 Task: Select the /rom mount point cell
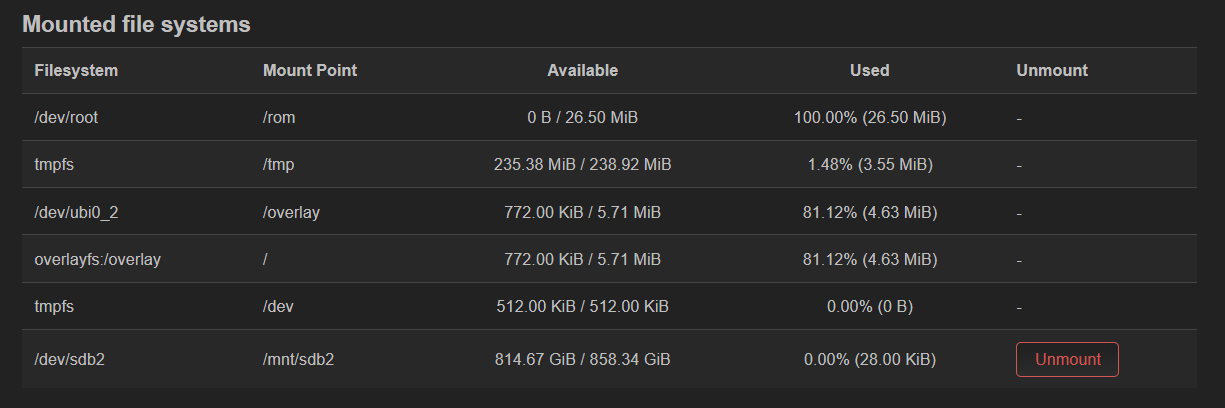[x=279, y=117]
